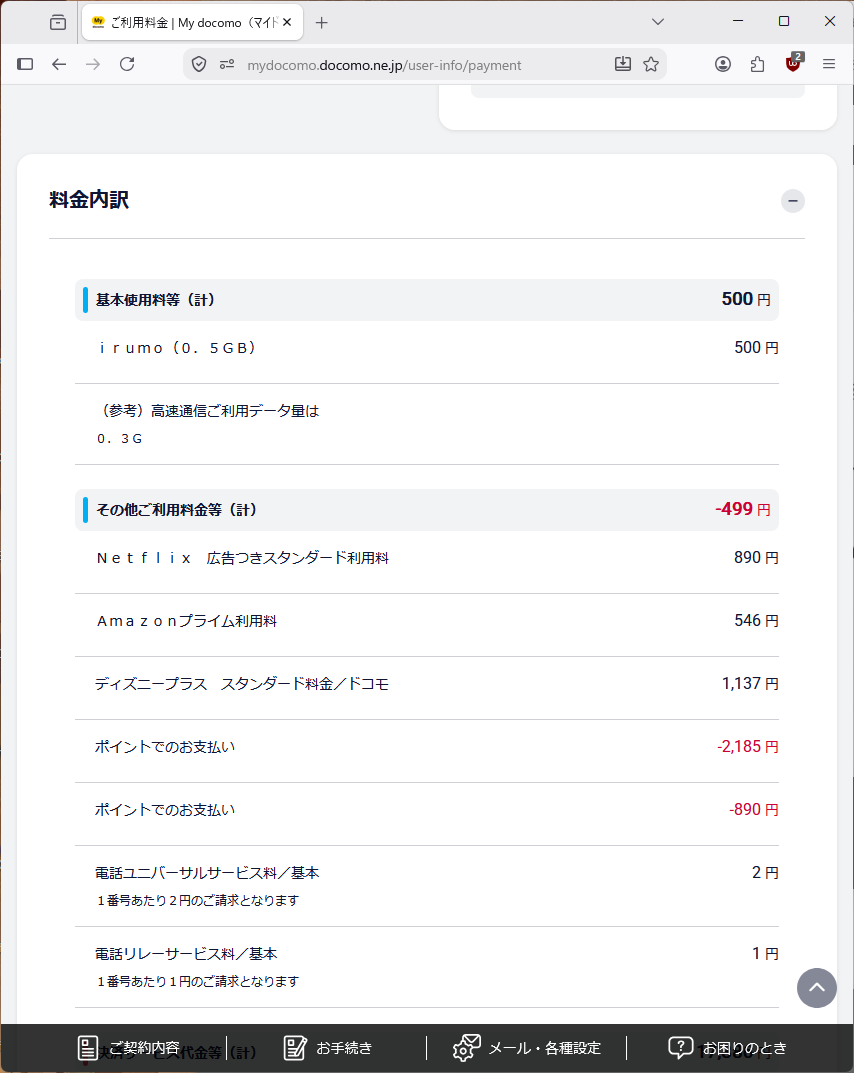
Task: Open a new browser tab
Action: [x=322, y=23]
